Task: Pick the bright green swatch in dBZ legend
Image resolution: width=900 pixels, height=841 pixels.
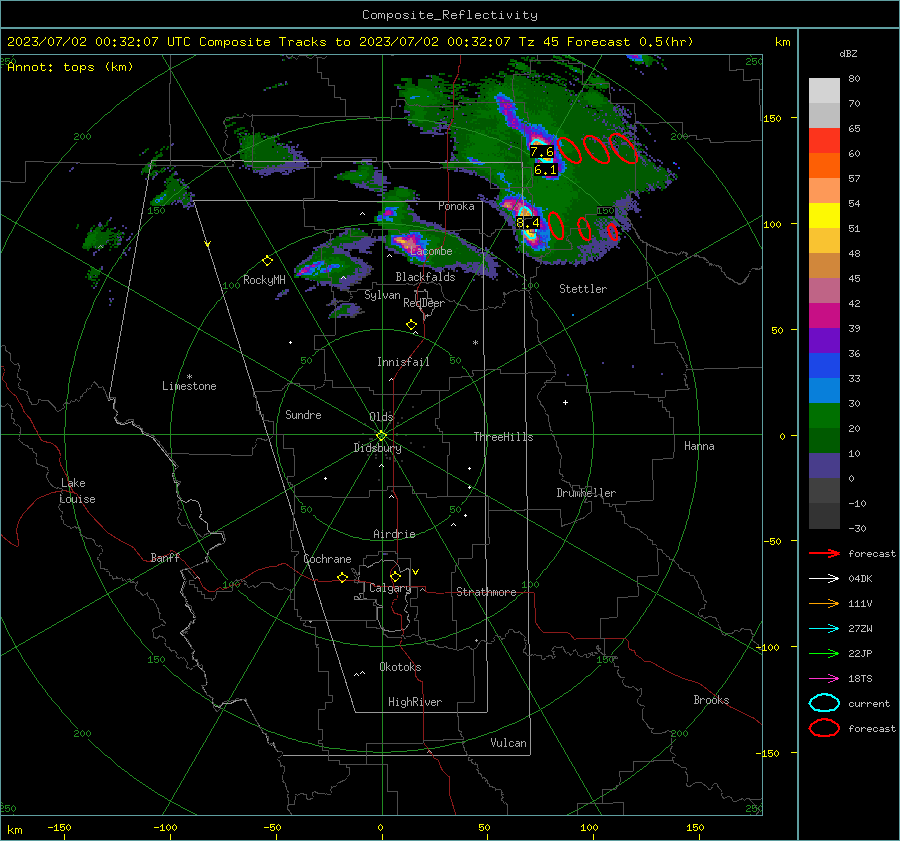Action: coord(824,415)
